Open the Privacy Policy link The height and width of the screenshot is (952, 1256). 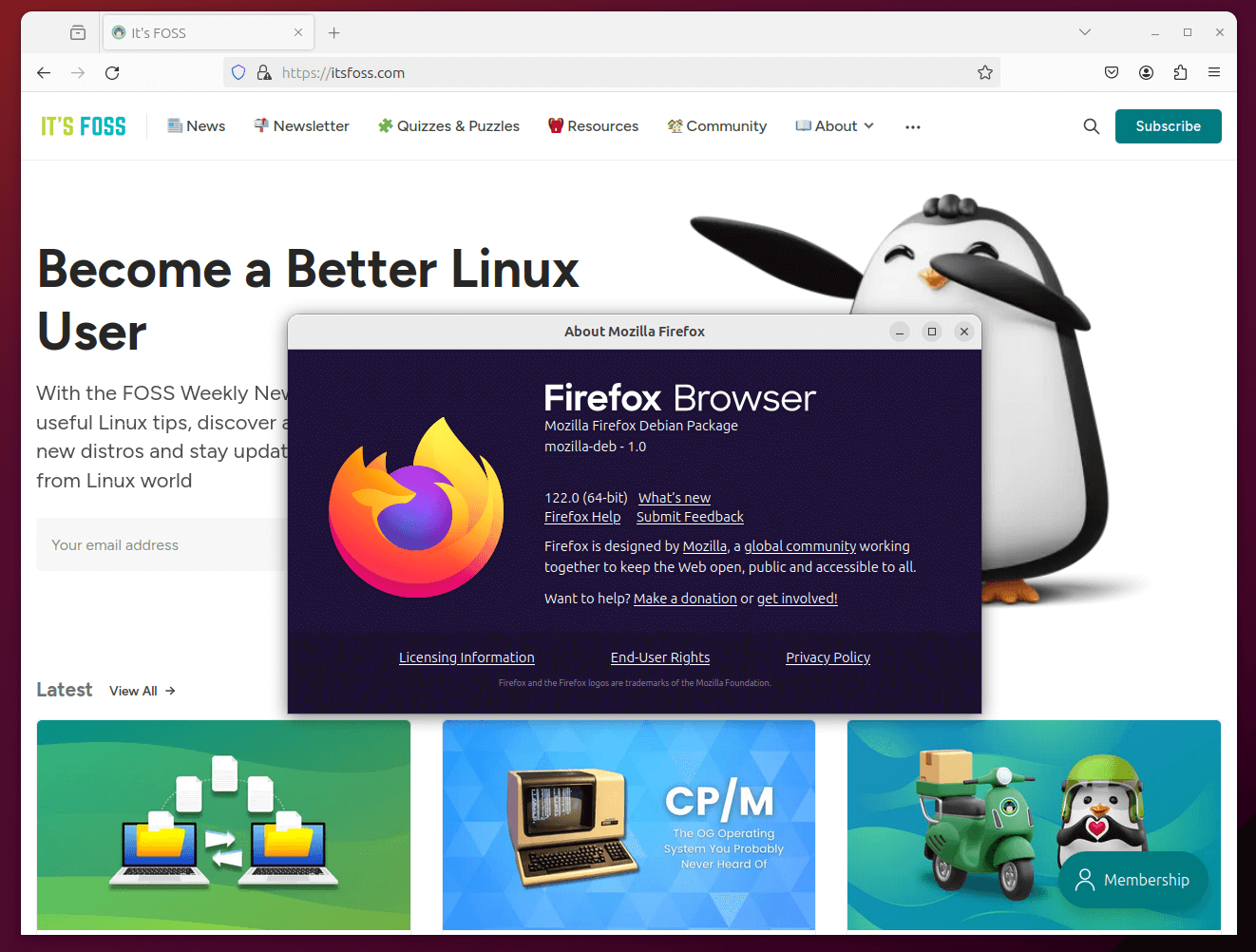[828, 657]
